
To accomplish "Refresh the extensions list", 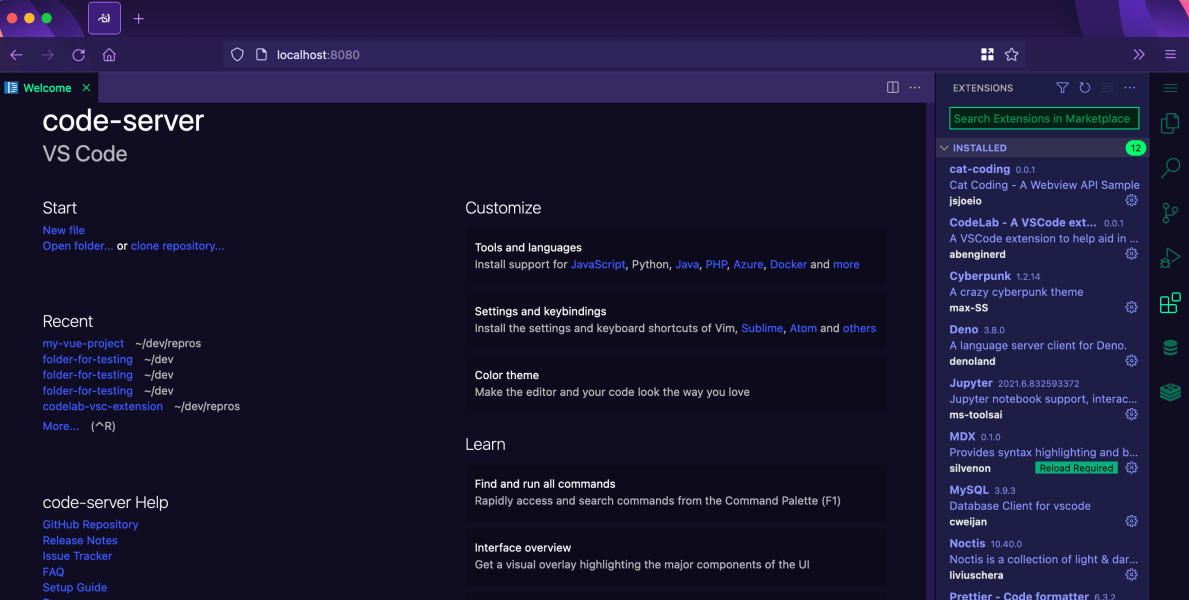I will tap(1085, 88).
